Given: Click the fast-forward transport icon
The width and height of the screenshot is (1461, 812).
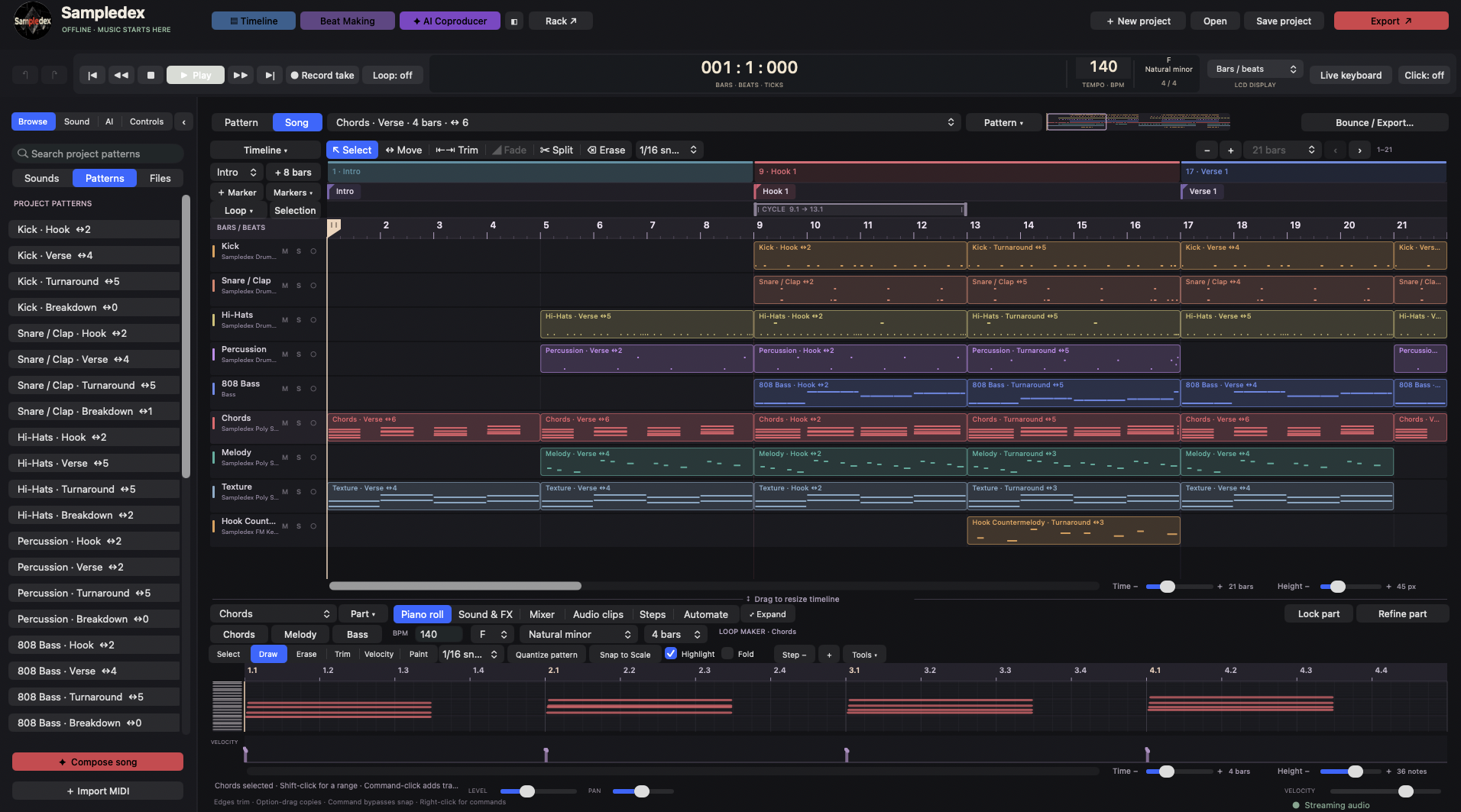Looking at the screenshot, I should coord(240,75).
